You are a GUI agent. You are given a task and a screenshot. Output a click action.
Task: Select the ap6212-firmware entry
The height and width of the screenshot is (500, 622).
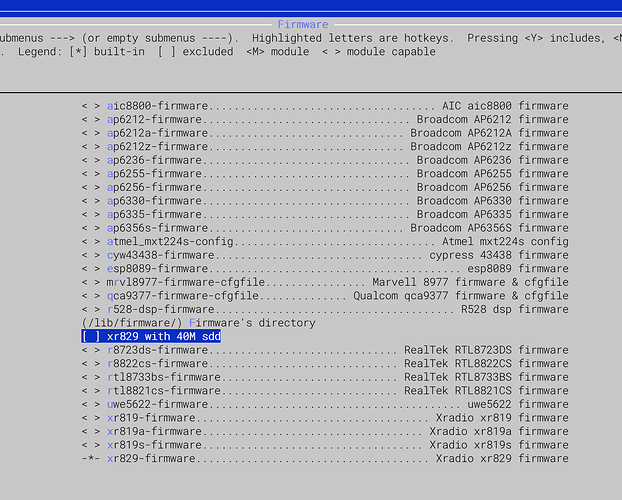(x=325, y=119)
